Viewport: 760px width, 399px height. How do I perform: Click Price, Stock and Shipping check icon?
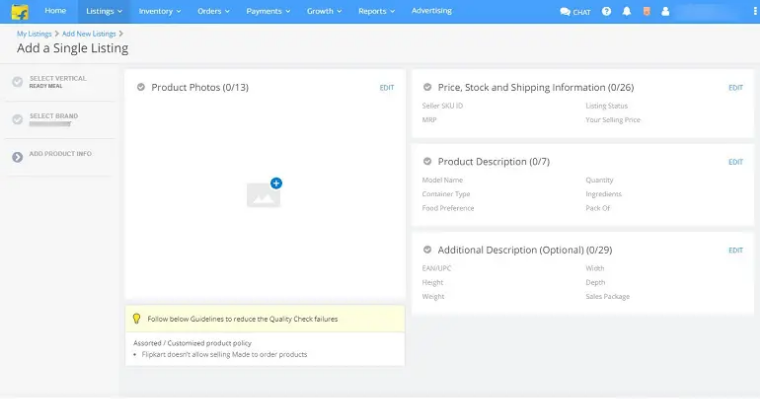click(427, 87)
